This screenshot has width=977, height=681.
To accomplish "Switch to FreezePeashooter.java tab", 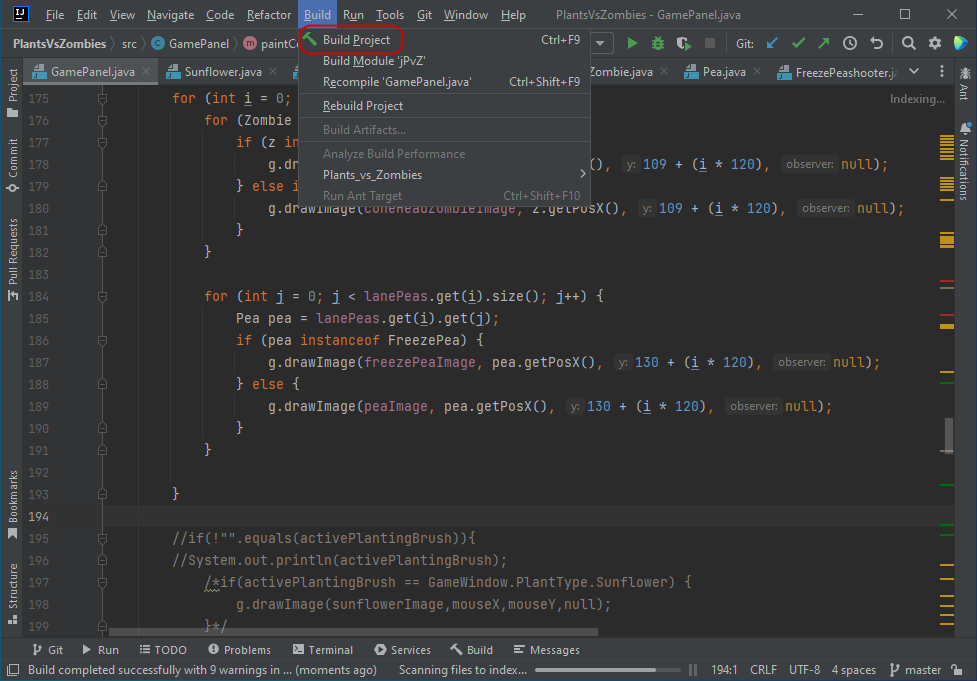I will (x=837, y=72).
